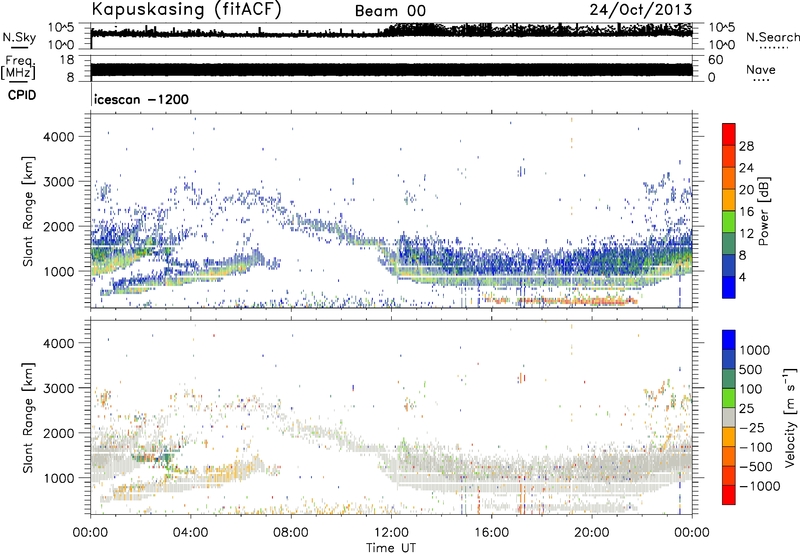
Task: Click the '2000' tick on Power panel axis
Action: coord(58,226)
